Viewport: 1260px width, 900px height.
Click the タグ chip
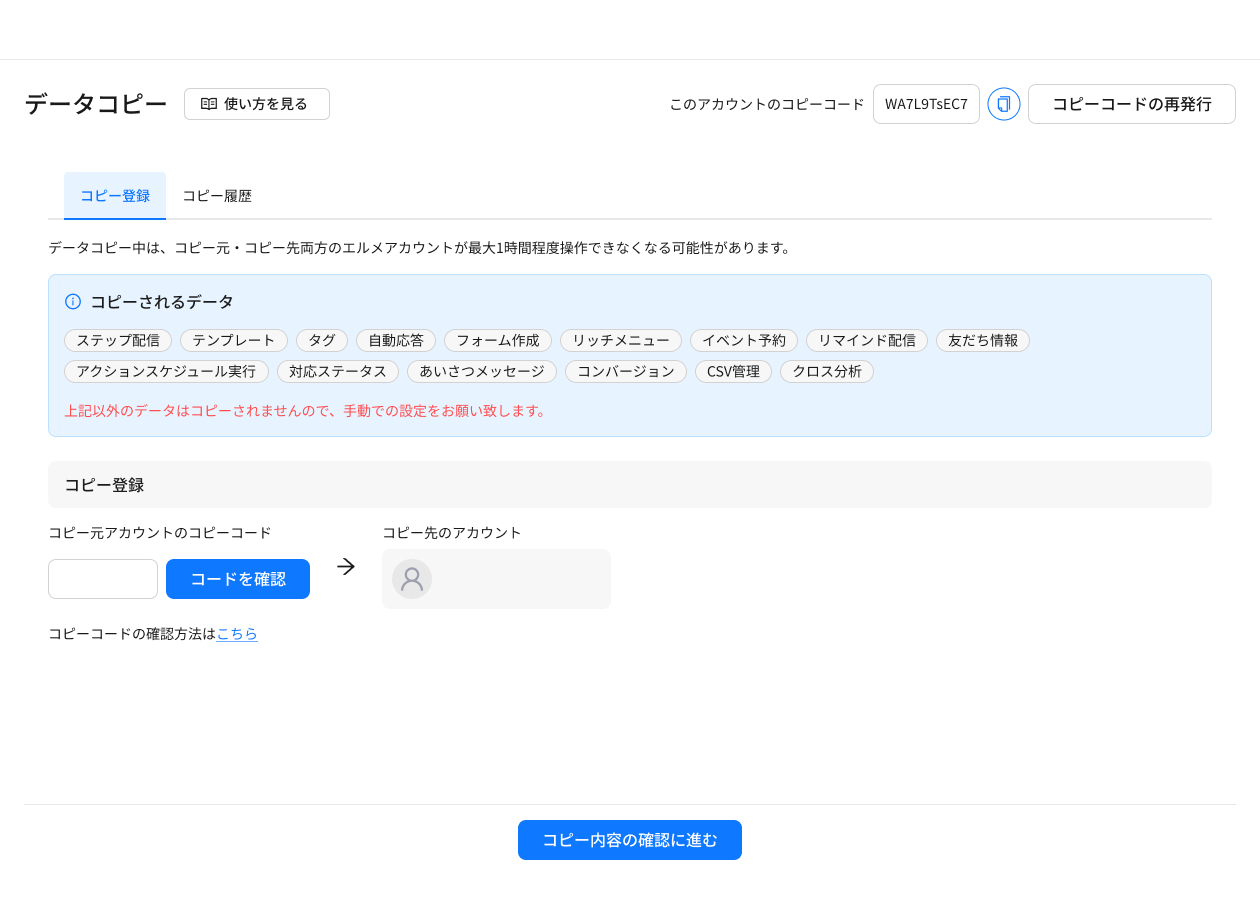[322, 340]
